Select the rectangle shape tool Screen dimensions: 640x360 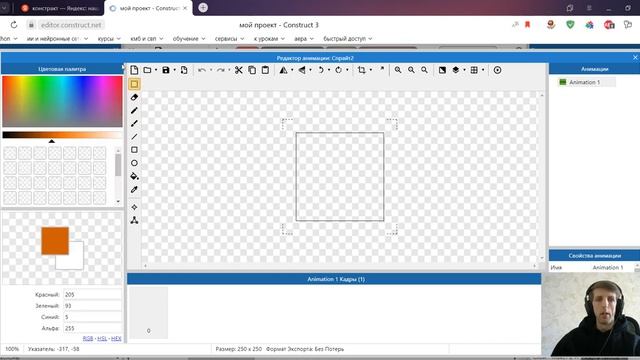tap(134, 150)
